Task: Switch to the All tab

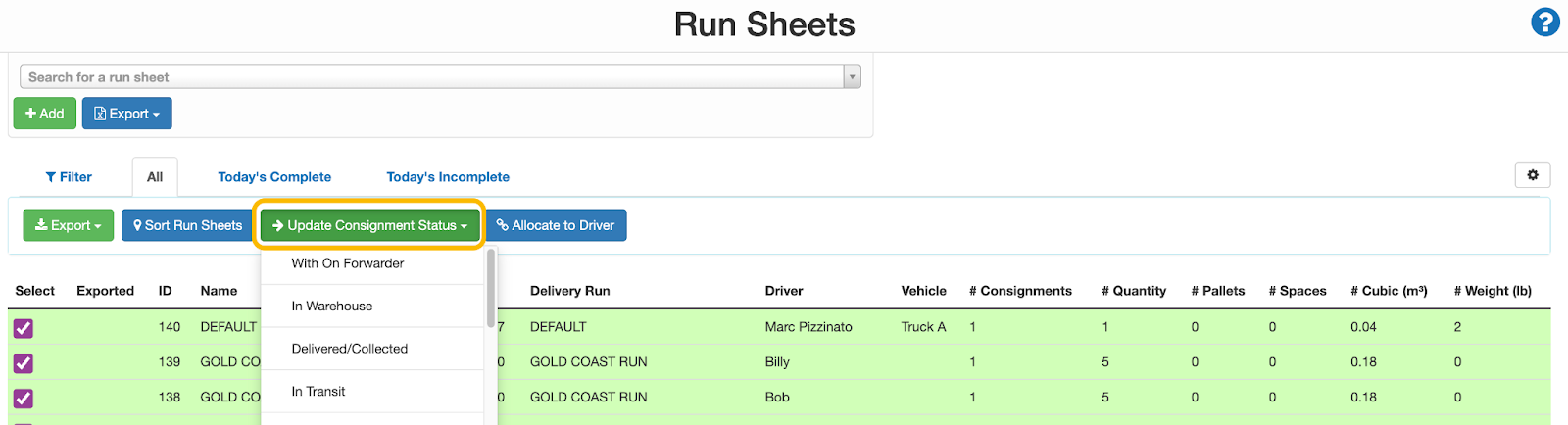Action: [x=155, y=177]
